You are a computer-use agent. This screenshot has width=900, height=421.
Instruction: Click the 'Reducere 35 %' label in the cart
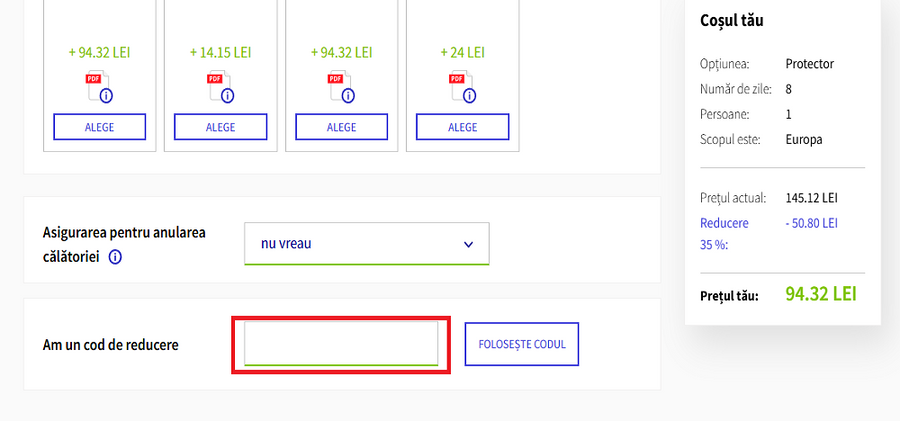pyautogui.click(x=725, y=233)
